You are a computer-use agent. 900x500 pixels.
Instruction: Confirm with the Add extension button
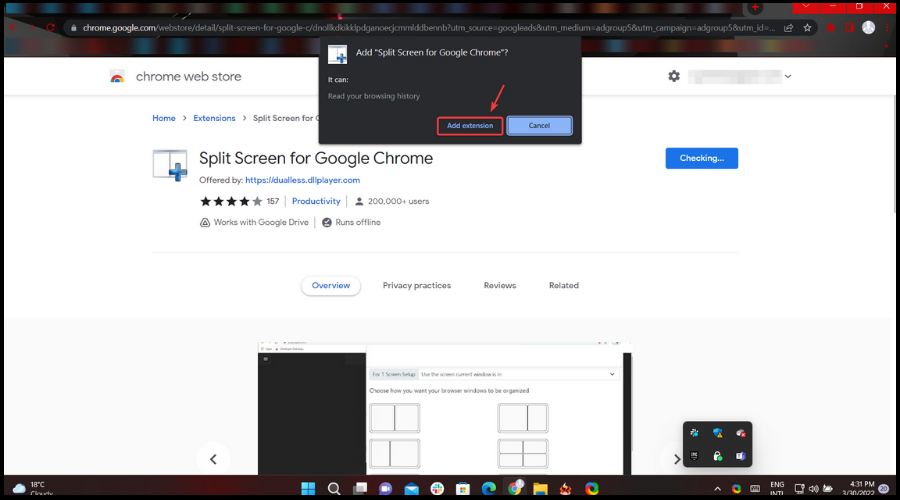point(470,126)
